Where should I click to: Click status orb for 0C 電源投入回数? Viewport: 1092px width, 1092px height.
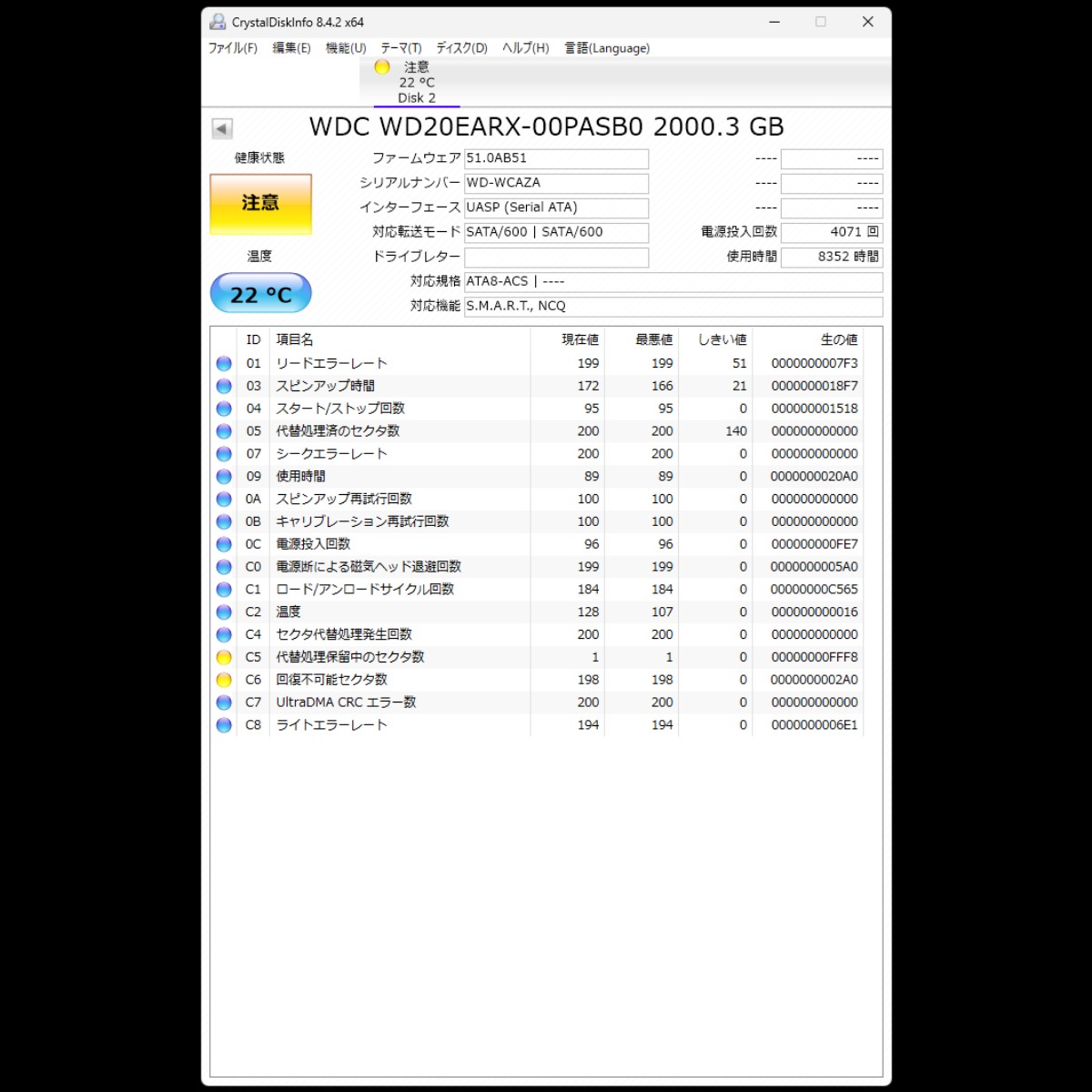(224, 544)
